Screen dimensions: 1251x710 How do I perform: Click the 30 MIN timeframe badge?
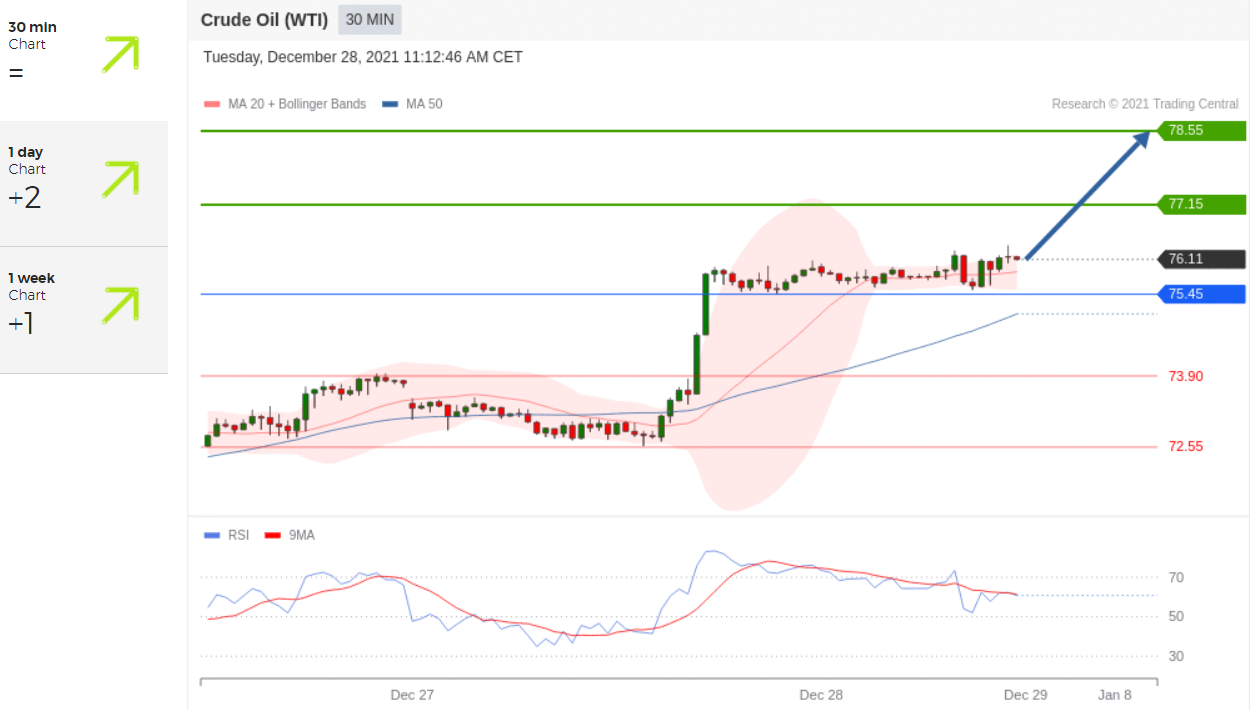tap(370, 20)
